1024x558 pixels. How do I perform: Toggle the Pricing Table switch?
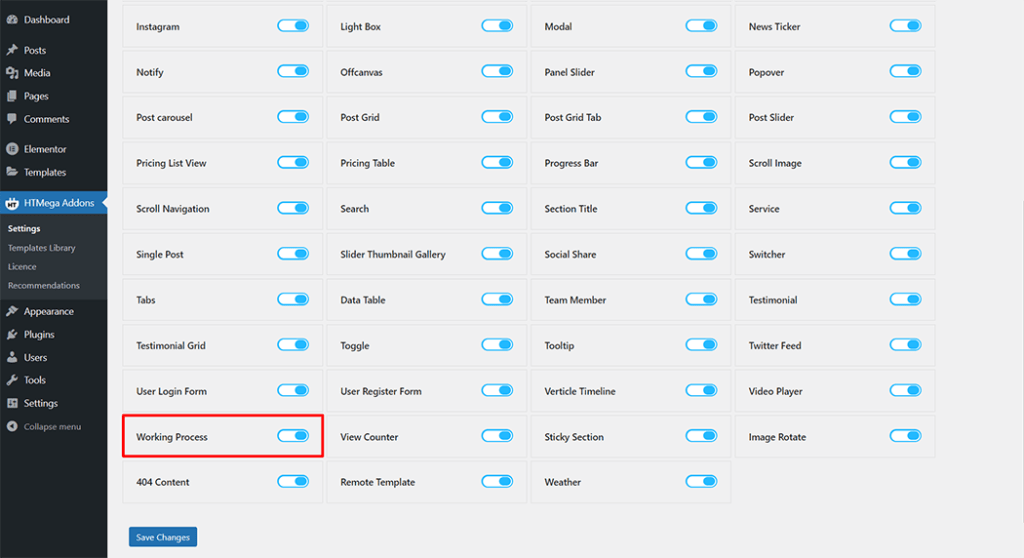coord(497,163)
